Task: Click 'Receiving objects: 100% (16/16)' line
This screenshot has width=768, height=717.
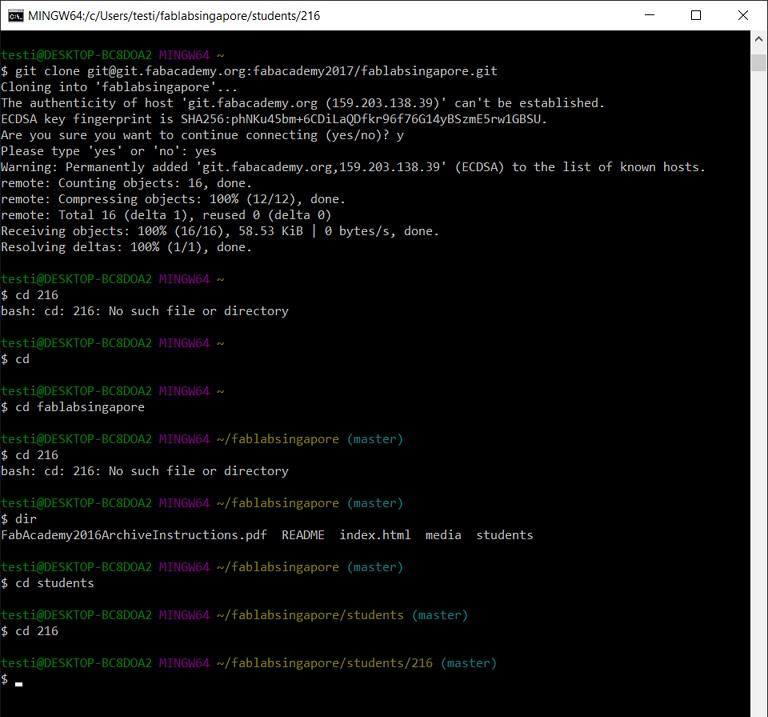Action: [219, 231]
